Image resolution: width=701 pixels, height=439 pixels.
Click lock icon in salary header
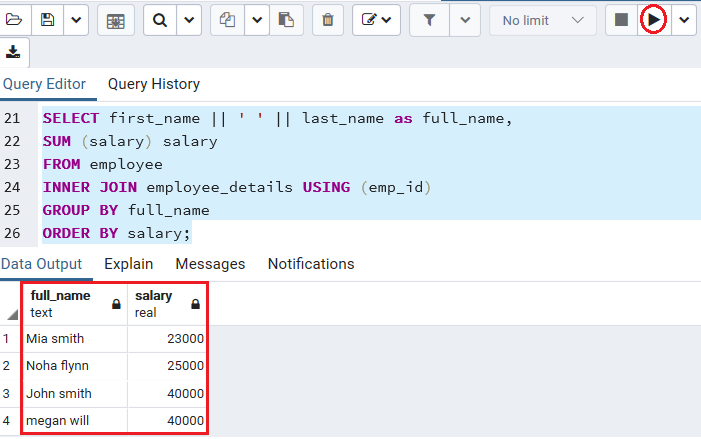[195, 304]
